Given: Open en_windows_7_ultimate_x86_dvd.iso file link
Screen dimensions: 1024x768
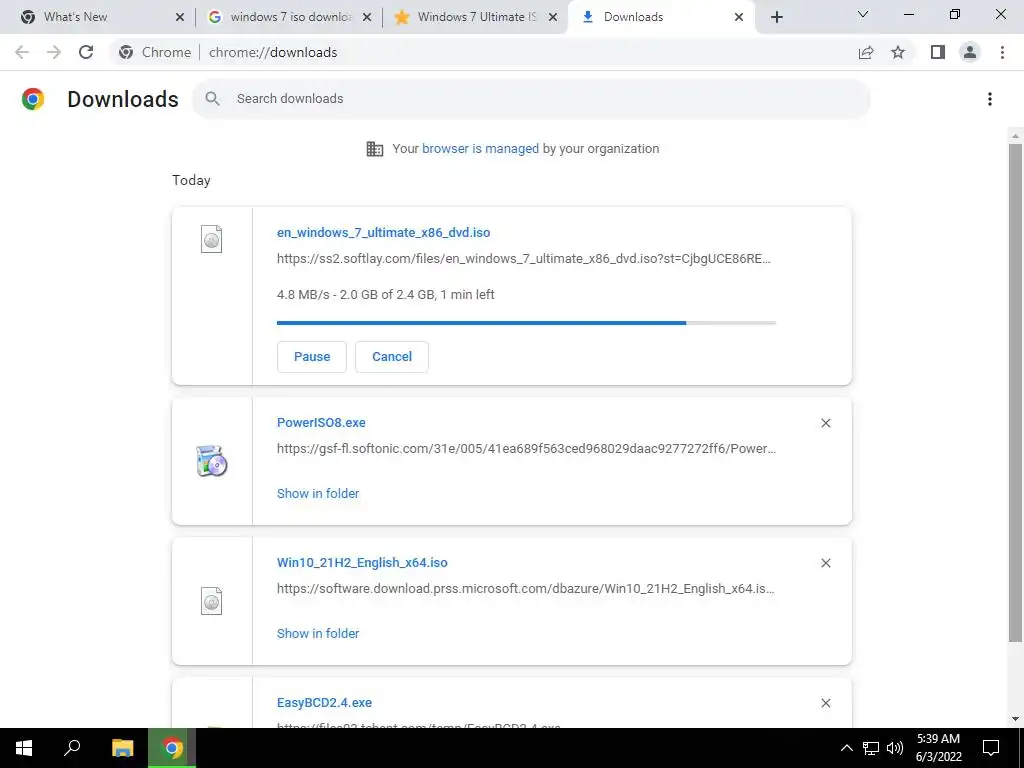Looking at the screenshot, I should [383, 232].
